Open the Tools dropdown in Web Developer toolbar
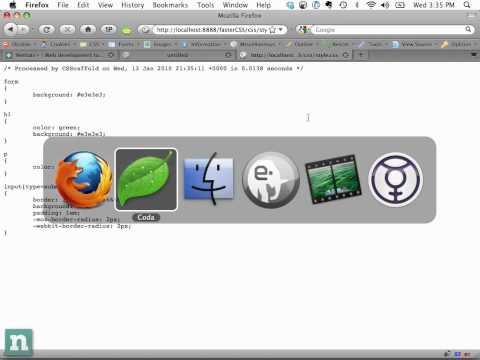Viewport: 480px width, 360px height. [373, 44]
